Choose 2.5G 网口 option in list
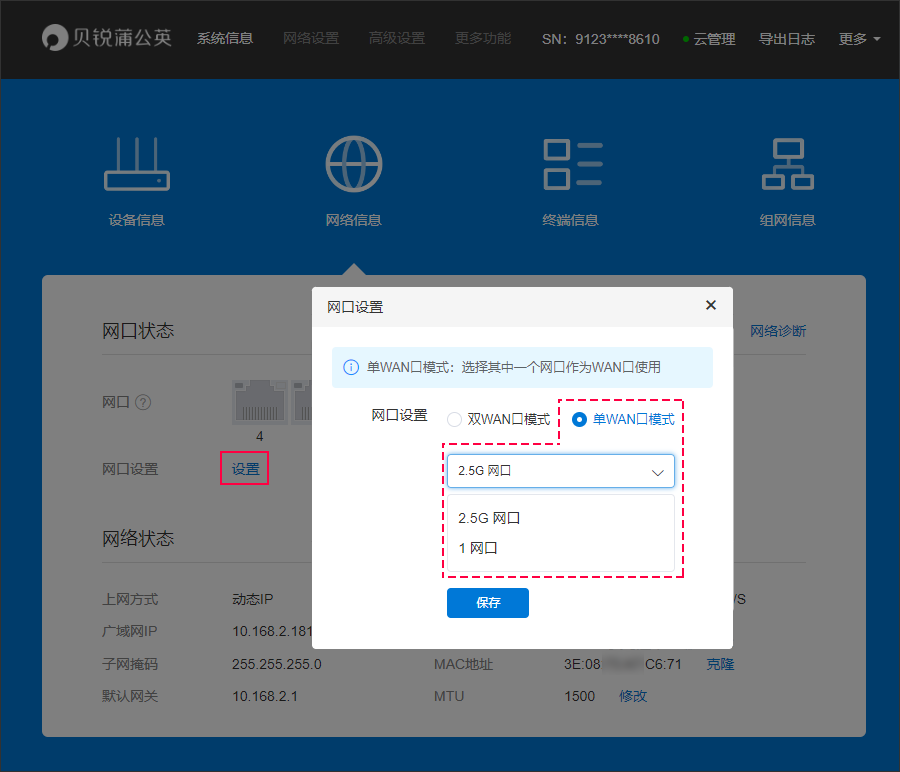900x772 pixels. pyautogui.click(x=561, y=518)
